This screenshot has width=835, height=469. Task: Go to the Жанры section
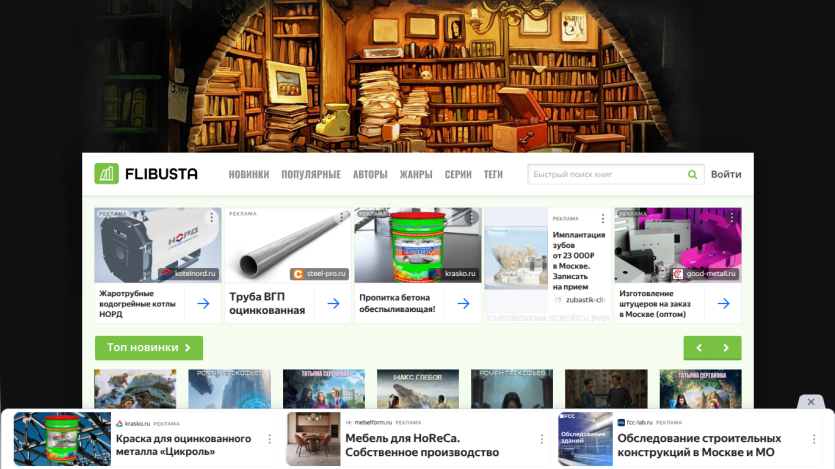416,174
